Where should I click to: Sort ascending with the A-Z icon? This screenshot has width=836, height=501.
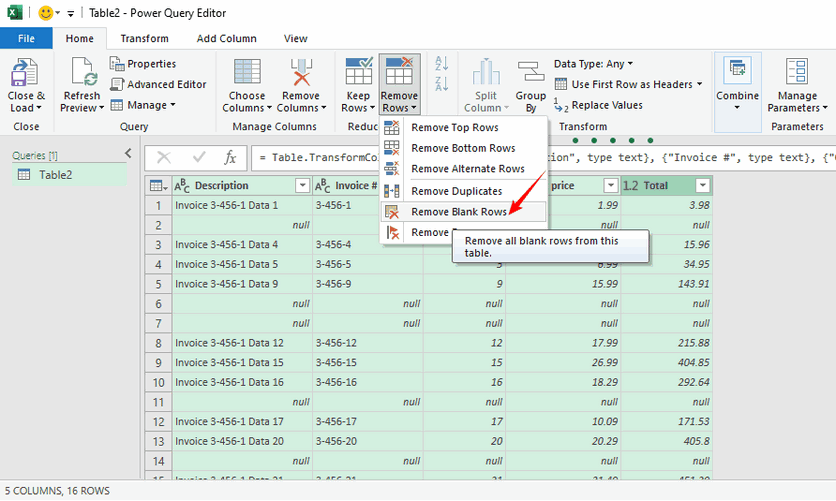(441, 63)
